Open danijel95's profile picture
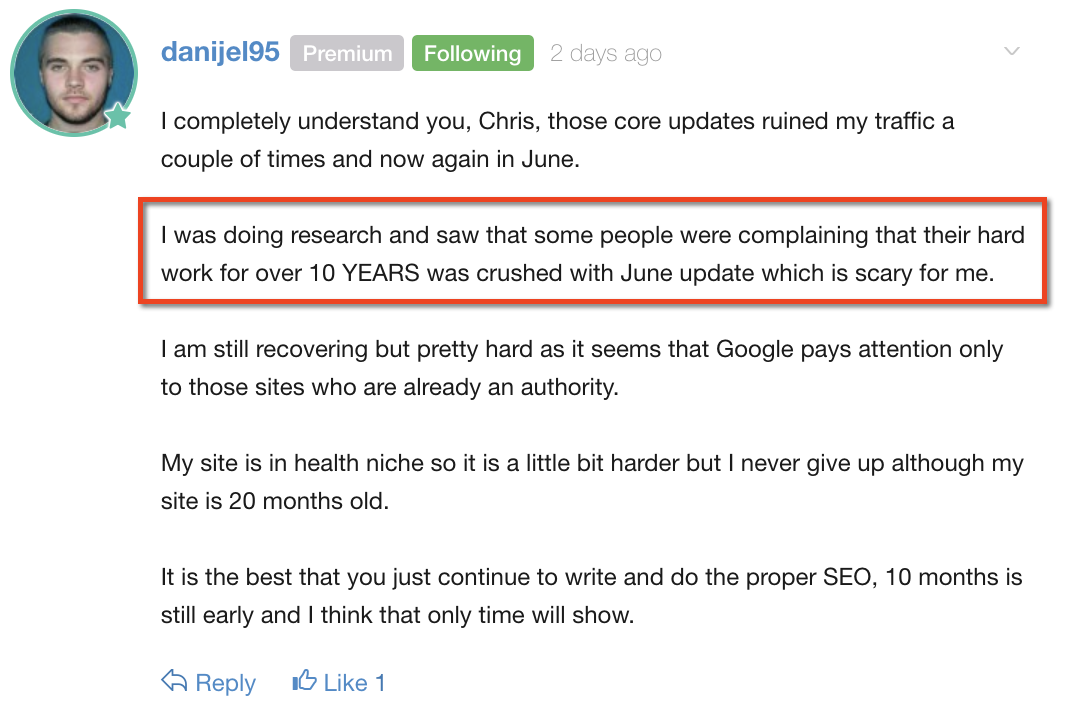This screenshot has width=1078, height=712. (74, 73)
